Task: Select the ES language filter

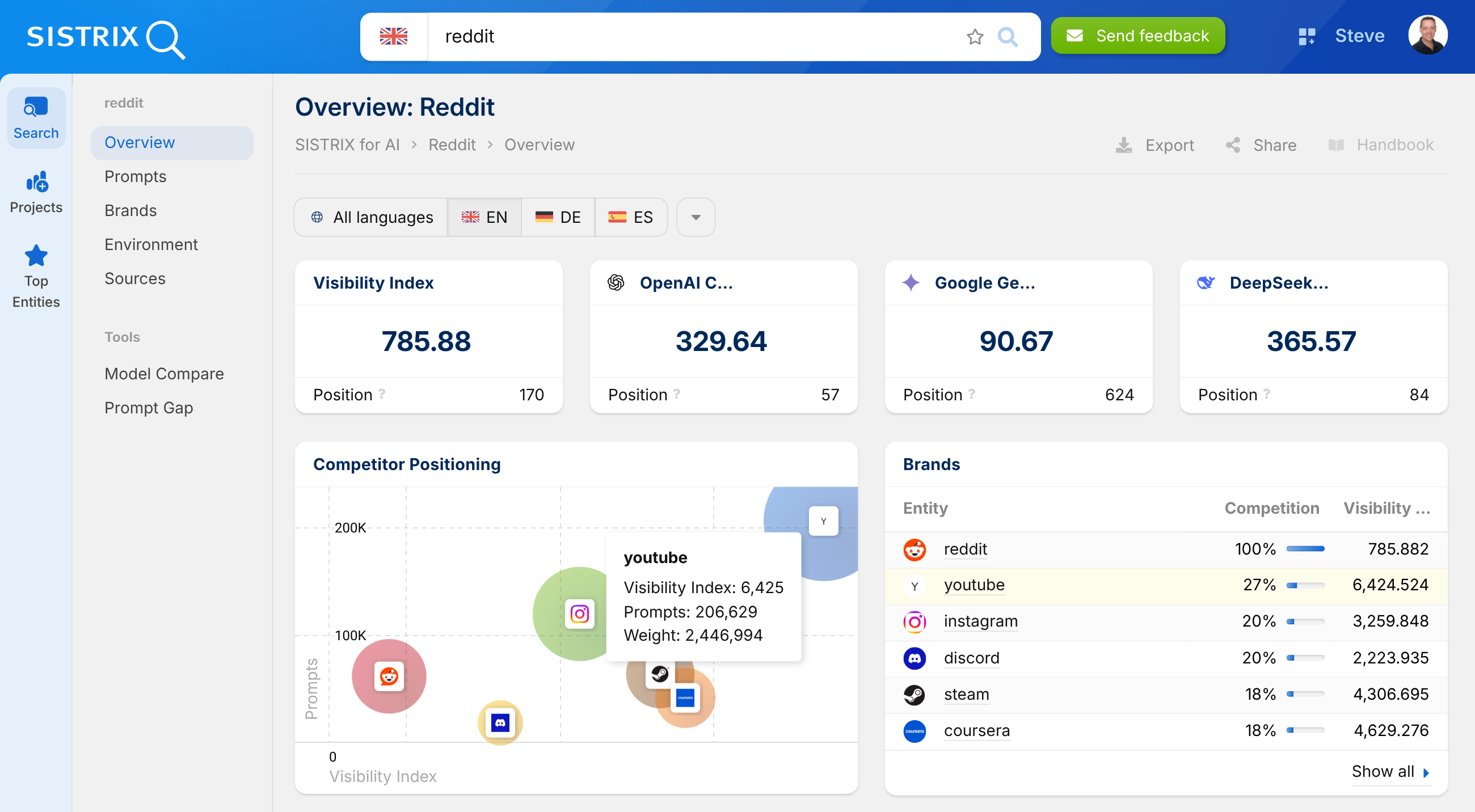Action: pos(630,217)
